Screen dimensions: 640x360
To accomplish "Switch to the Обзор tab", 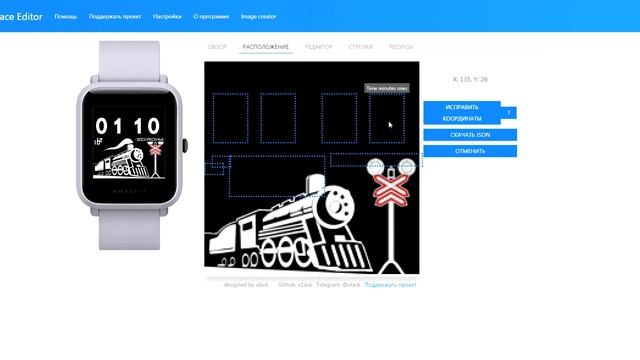I will coord(217,47).
